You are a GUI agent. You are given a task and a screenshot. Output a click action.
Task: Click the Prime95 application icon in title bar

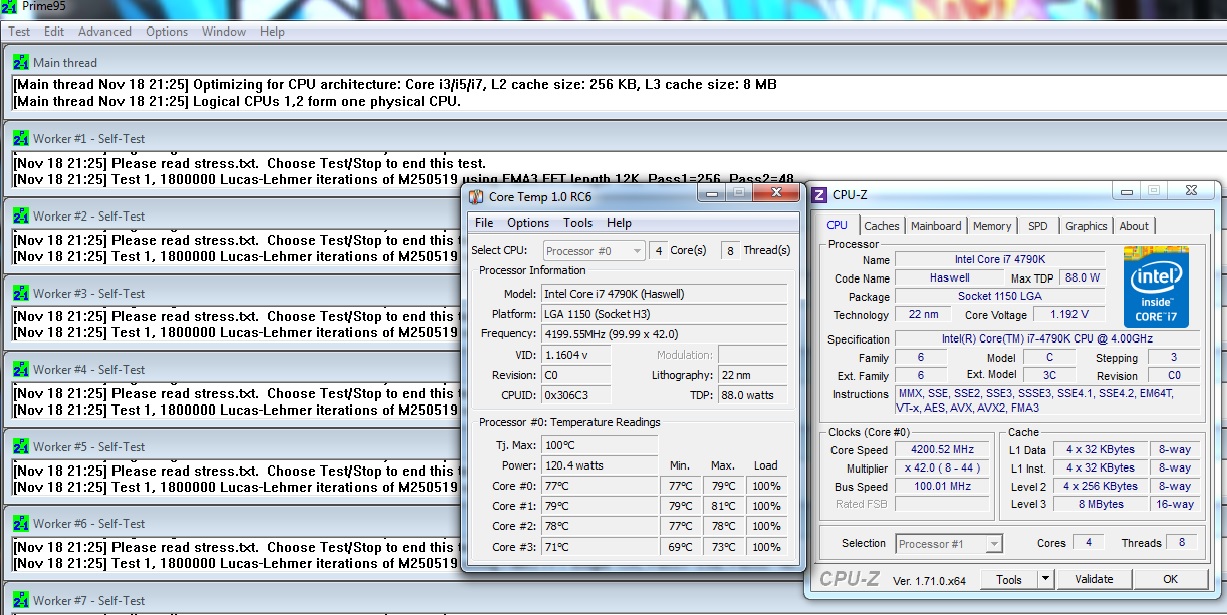[10, 8]
